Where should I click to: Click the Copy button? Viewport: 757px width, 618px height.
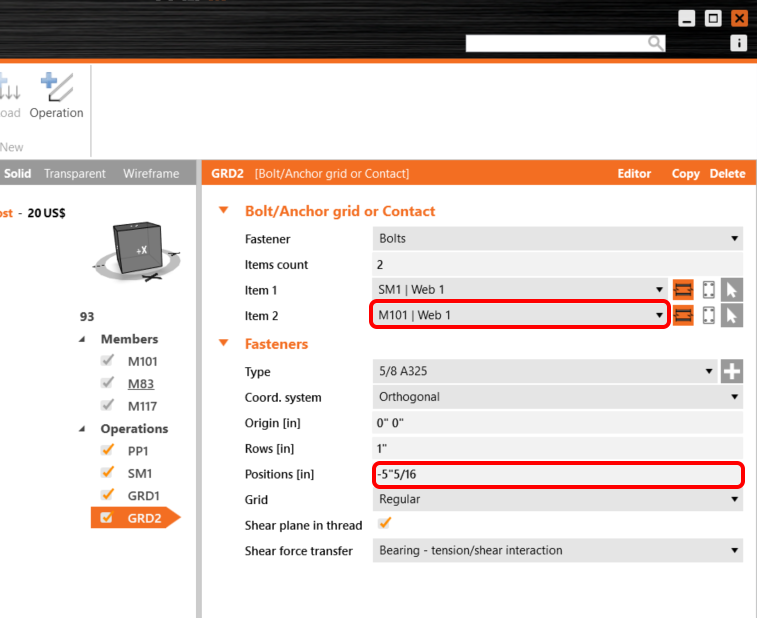[x=686, y=173]
